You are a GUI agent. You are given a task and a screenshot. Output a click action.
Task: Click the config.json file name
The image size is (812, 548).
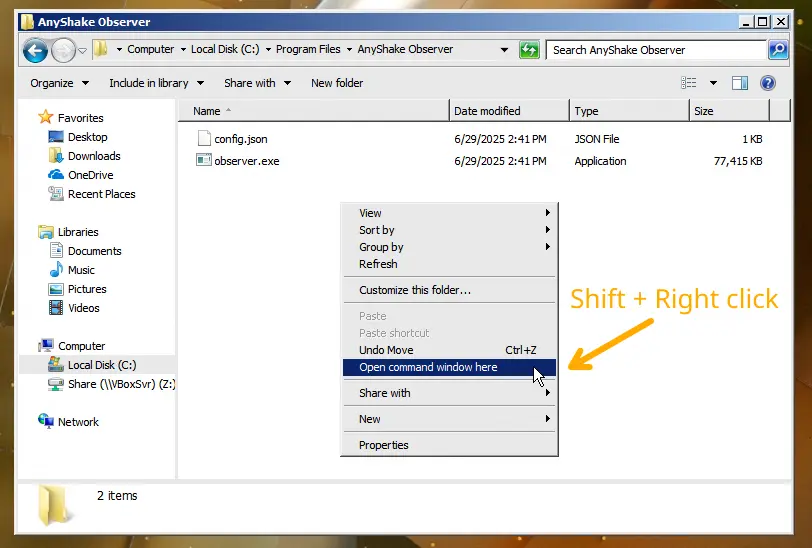pyautogui.click(x=241, y=139)
